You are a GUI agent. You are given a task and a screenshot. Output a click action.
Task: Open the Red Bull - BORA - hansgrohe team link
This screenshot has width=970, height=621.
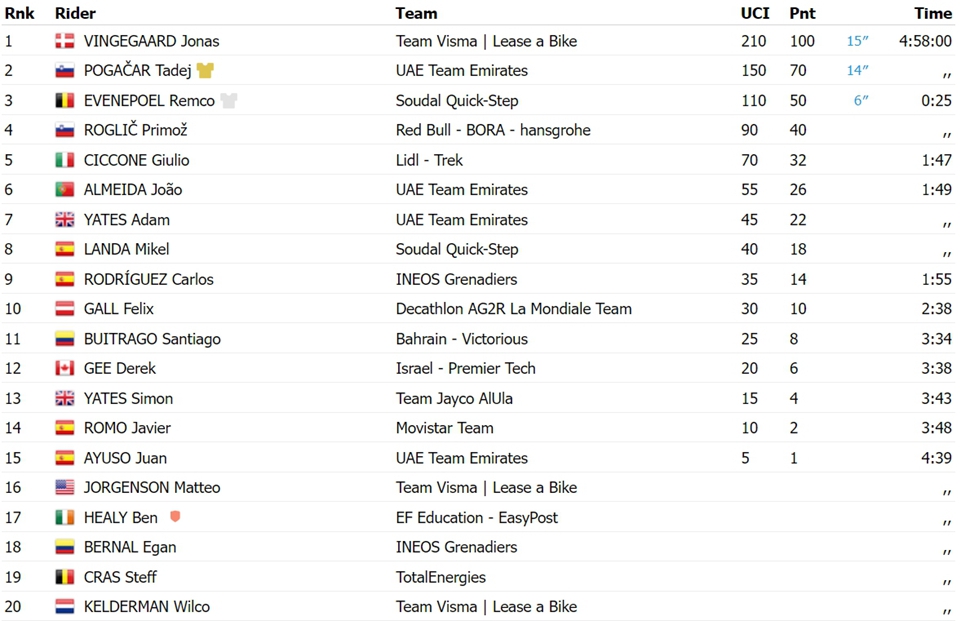pos(493,130)
